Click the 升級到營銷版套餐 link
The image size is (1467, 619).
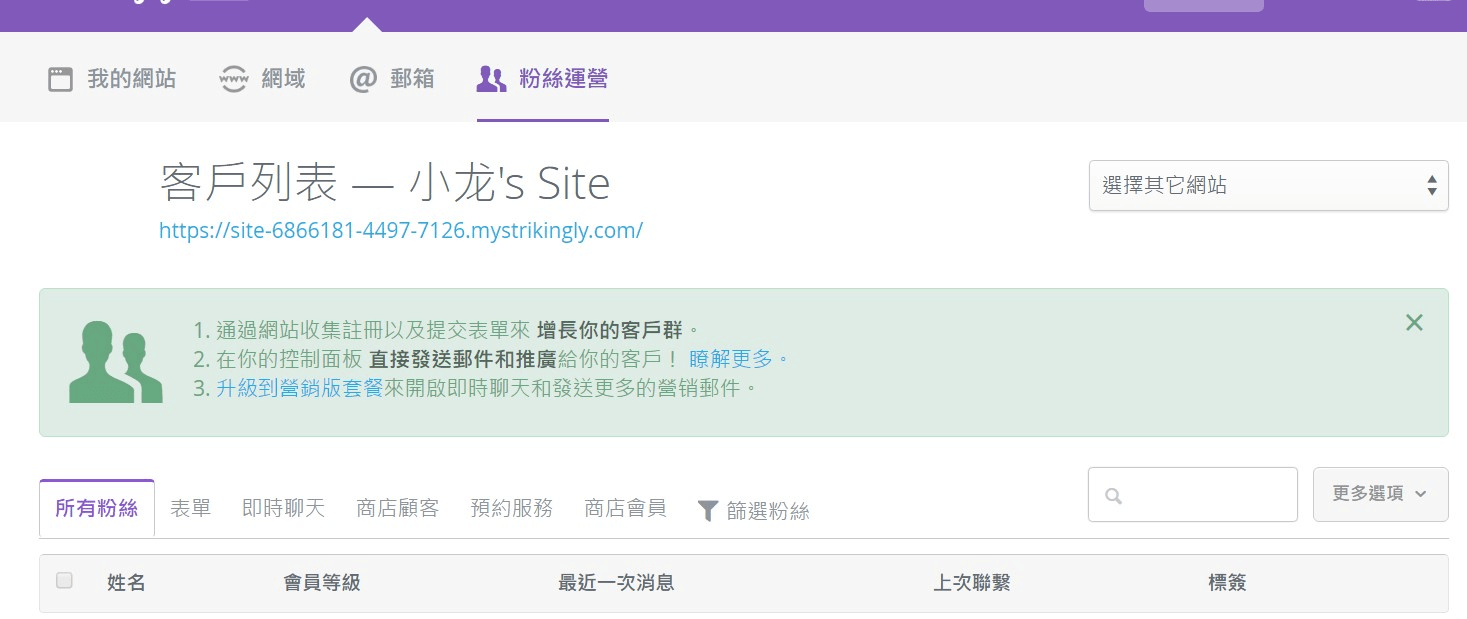pos(299,387)
